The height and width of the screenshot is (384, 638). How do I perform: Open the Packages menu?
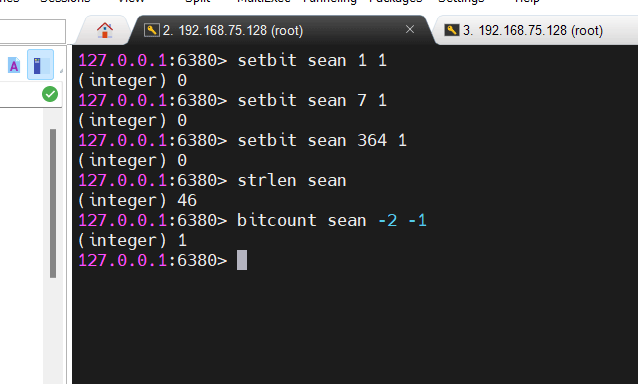pos(396,1)
